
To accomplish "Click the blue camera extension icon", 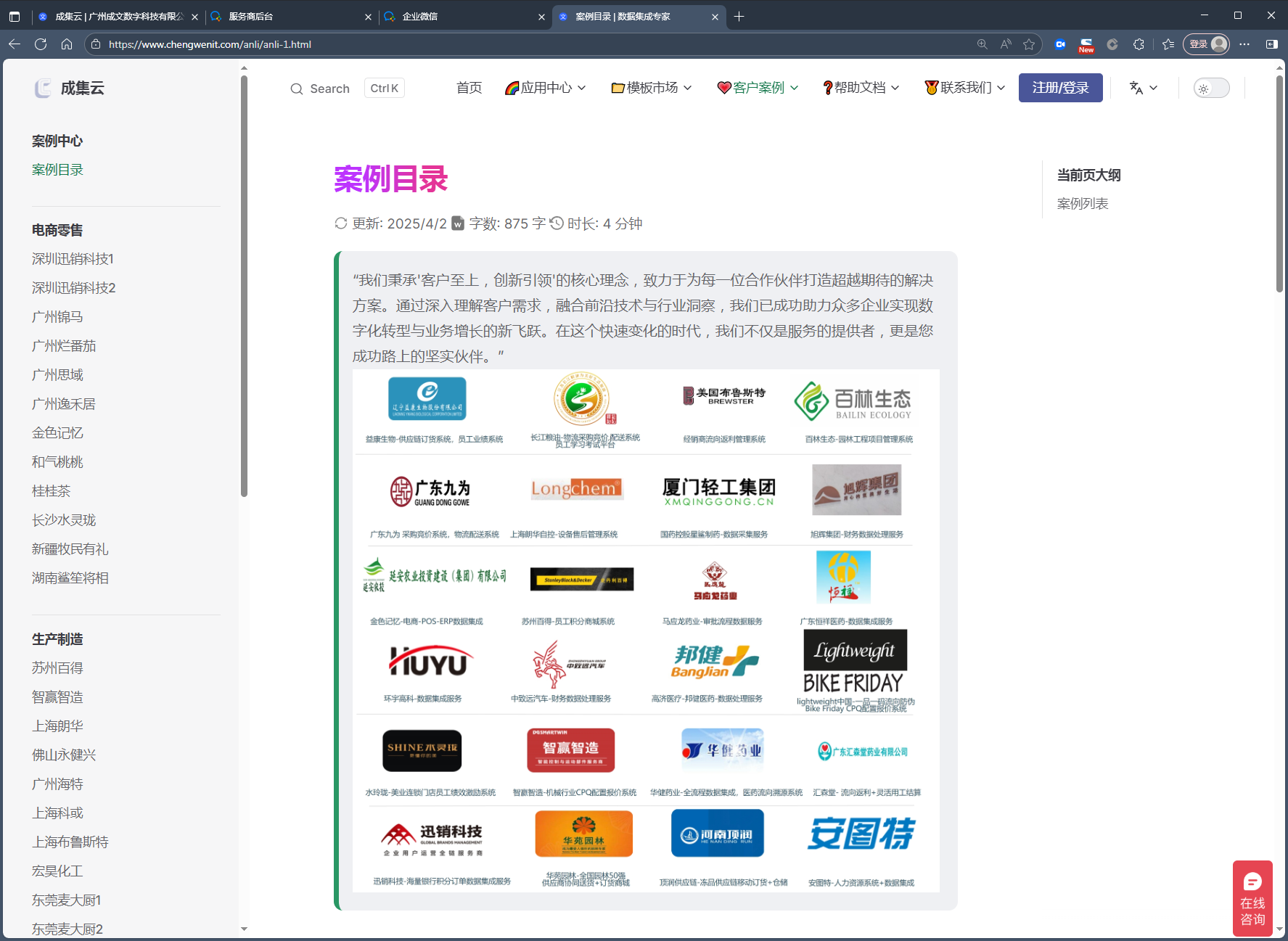I will [x=1061, y=44].
